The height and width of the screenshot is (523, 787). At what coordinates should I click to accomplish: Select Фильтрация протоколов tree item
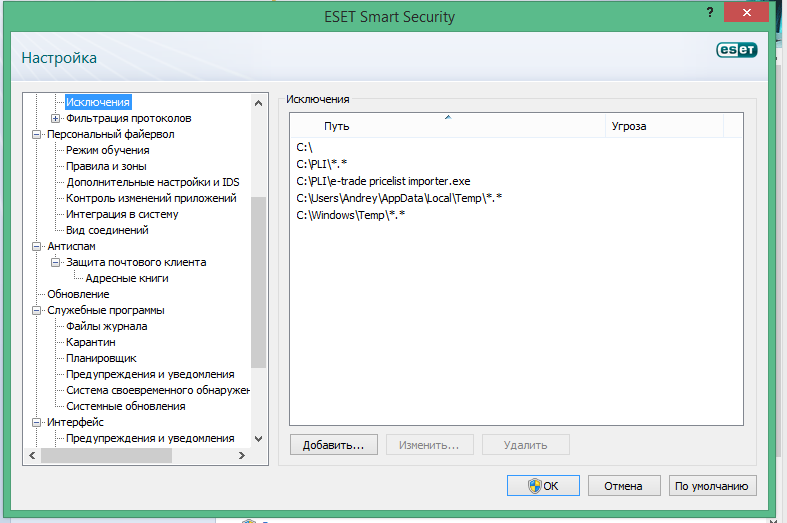tap(128, 118)
